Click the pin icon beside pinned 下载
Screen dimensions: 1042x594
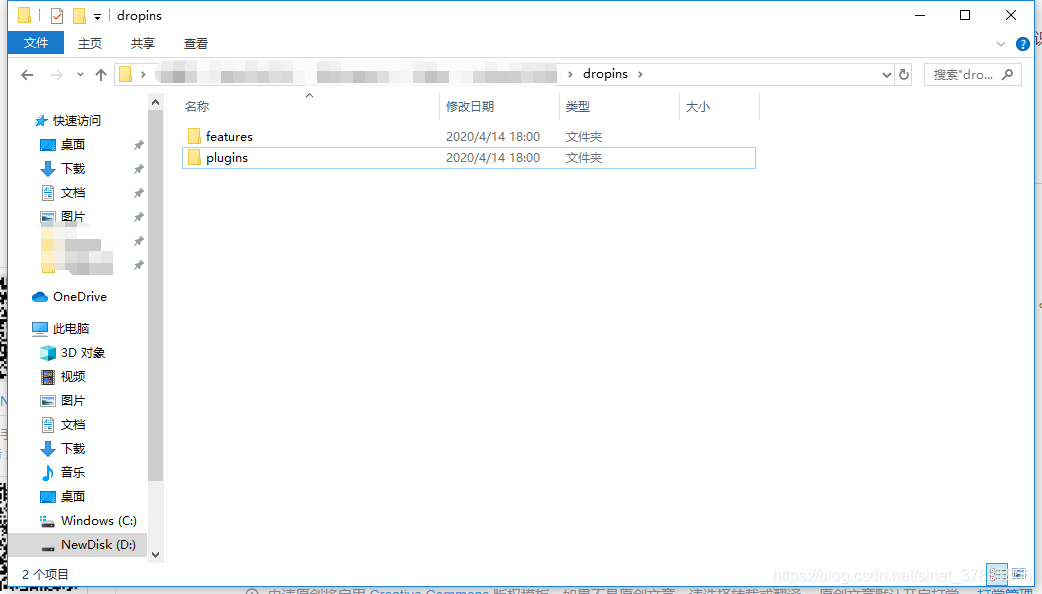tap(138, 169)
